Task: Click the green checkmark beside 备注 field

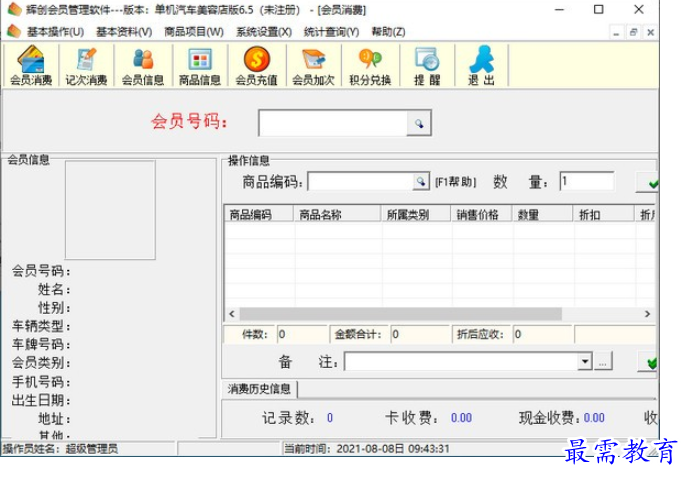Action: pyautogui.click(x=648, y=362)
